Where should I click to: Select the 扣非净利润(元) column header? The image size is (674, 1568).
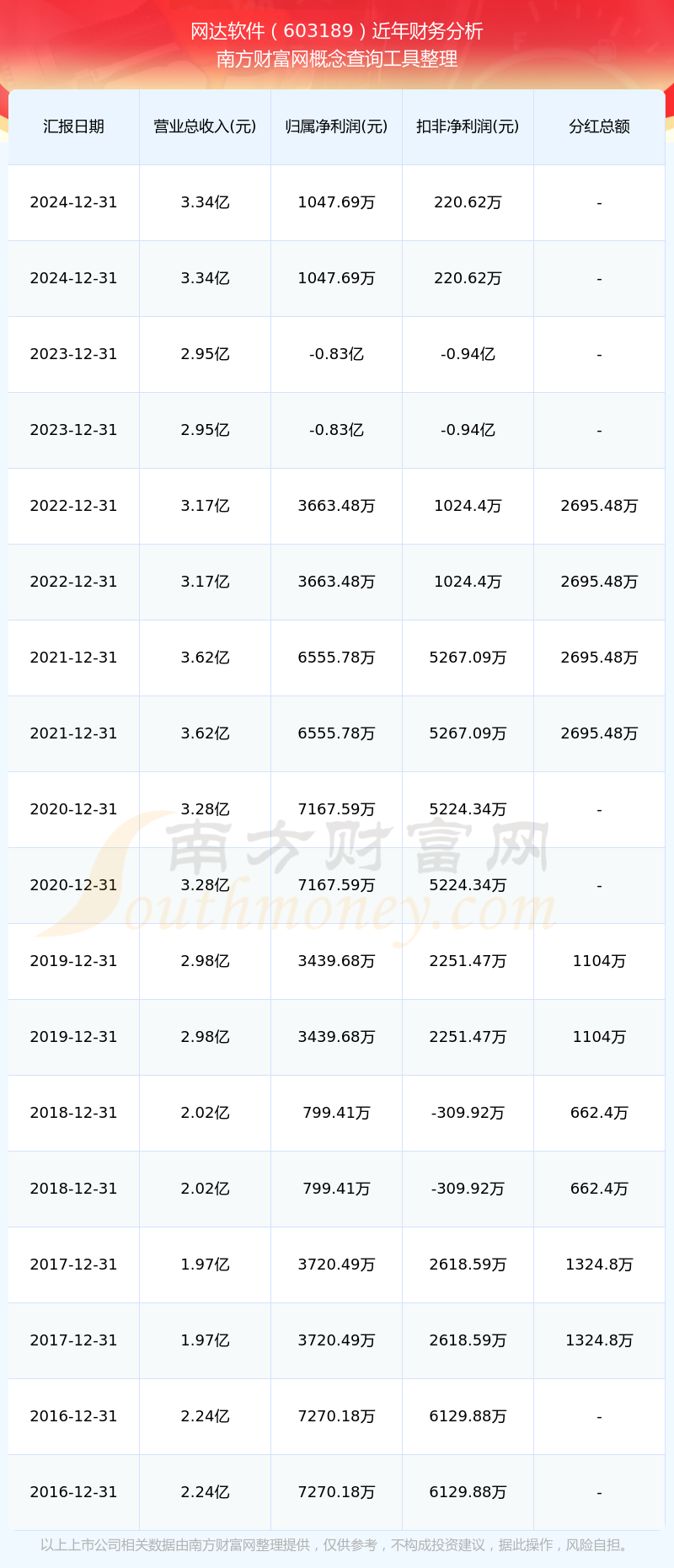tap(468, 126)
